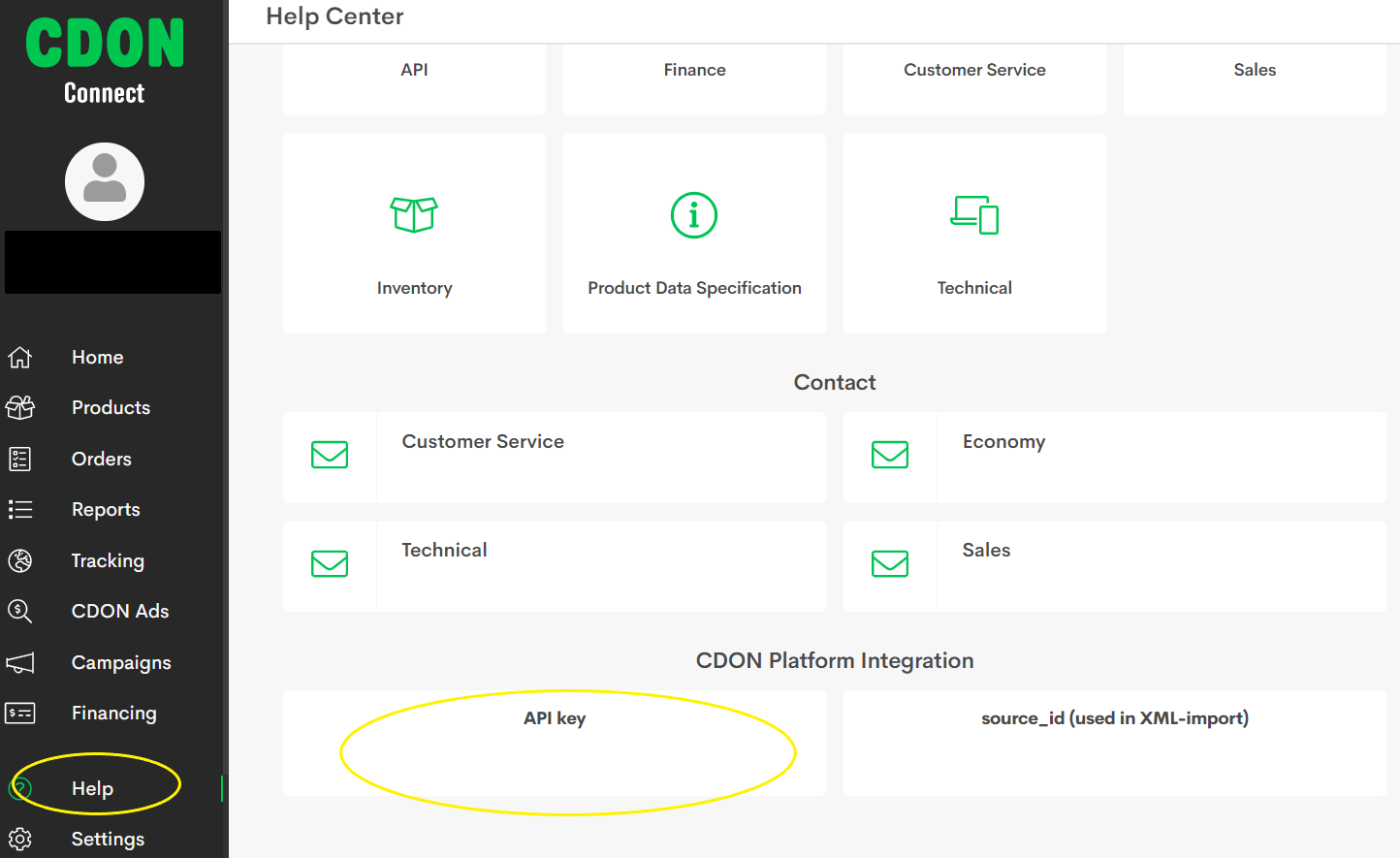Screen dimensions: 1400x858
Task: Click the Customer Service envelope icon
Action: pos(330,455)
